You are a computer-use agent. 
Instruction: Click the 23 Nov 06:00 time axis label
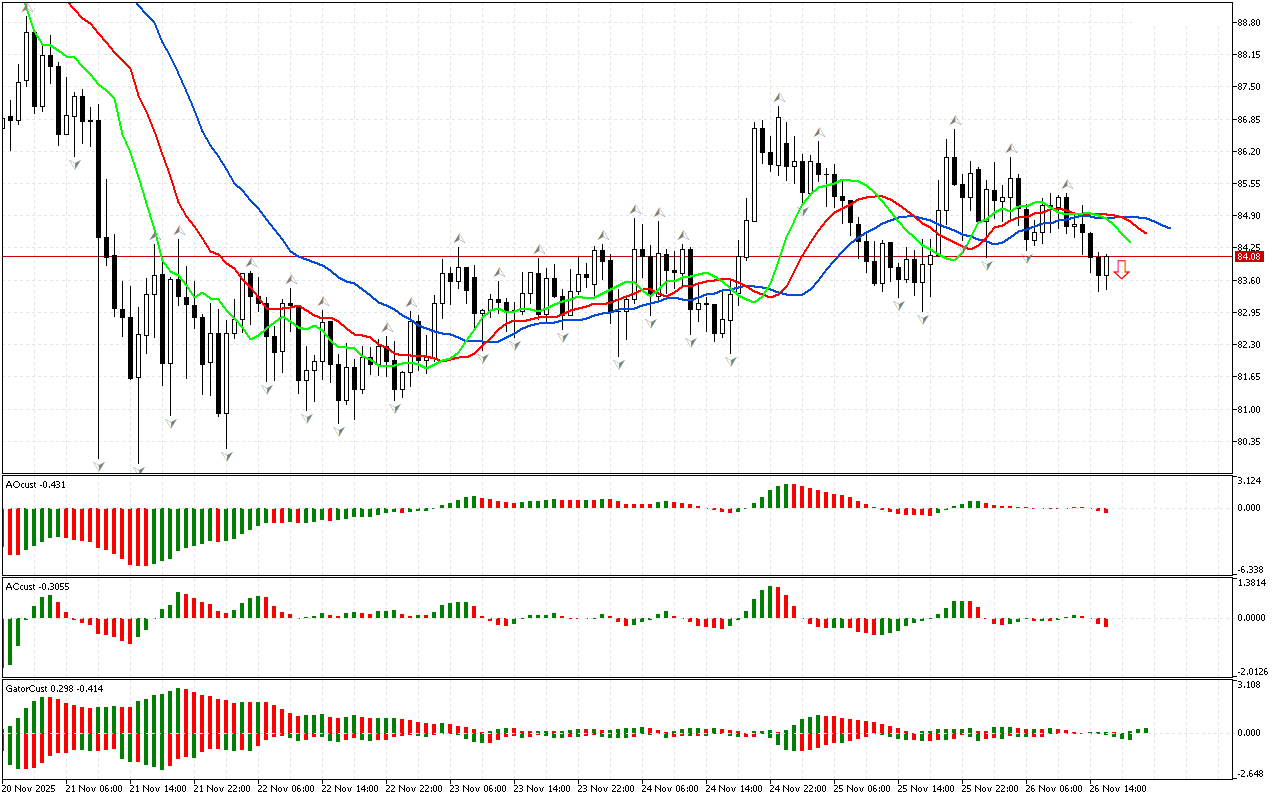pos(479,789)
